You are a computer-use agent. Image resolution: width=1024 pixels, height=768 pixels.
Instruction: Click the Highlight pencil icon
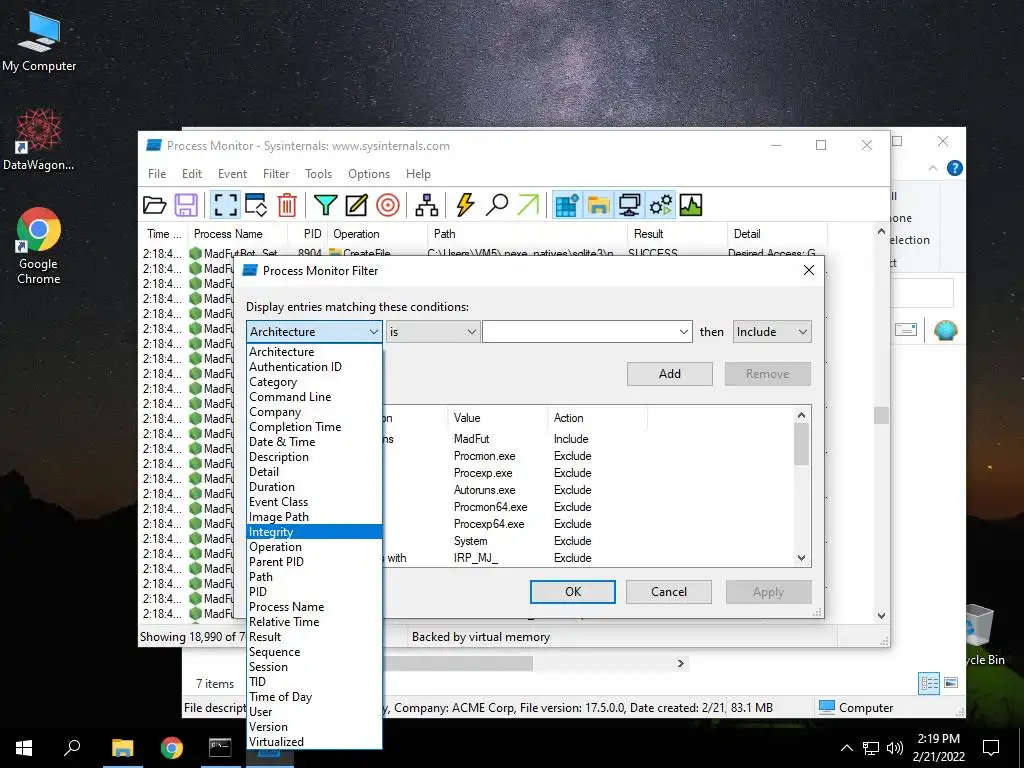(356, 205)
